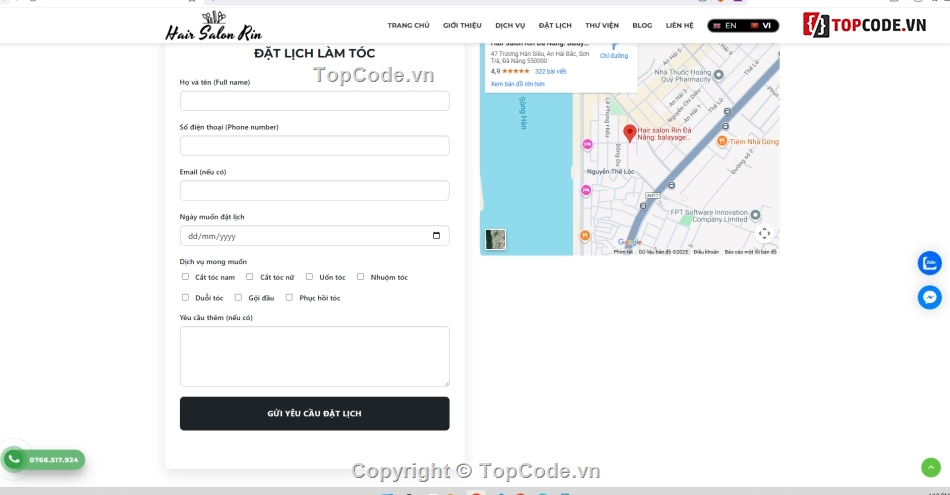
Task: Open the Zalo chat floating icon
Action: point(929,263)
